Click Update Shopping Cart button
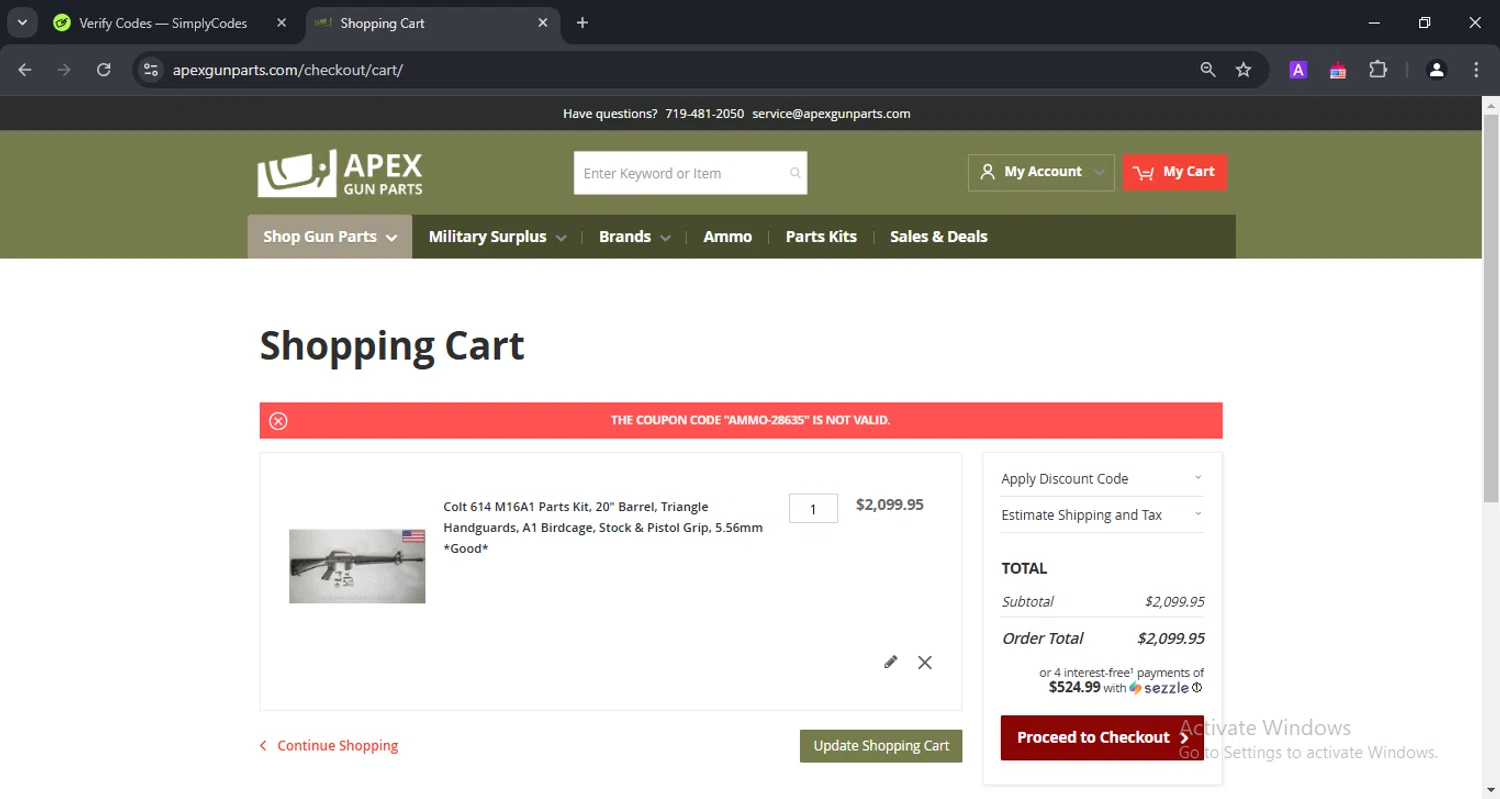Viewport: 1500px width, 799px height. click(881, 746)
